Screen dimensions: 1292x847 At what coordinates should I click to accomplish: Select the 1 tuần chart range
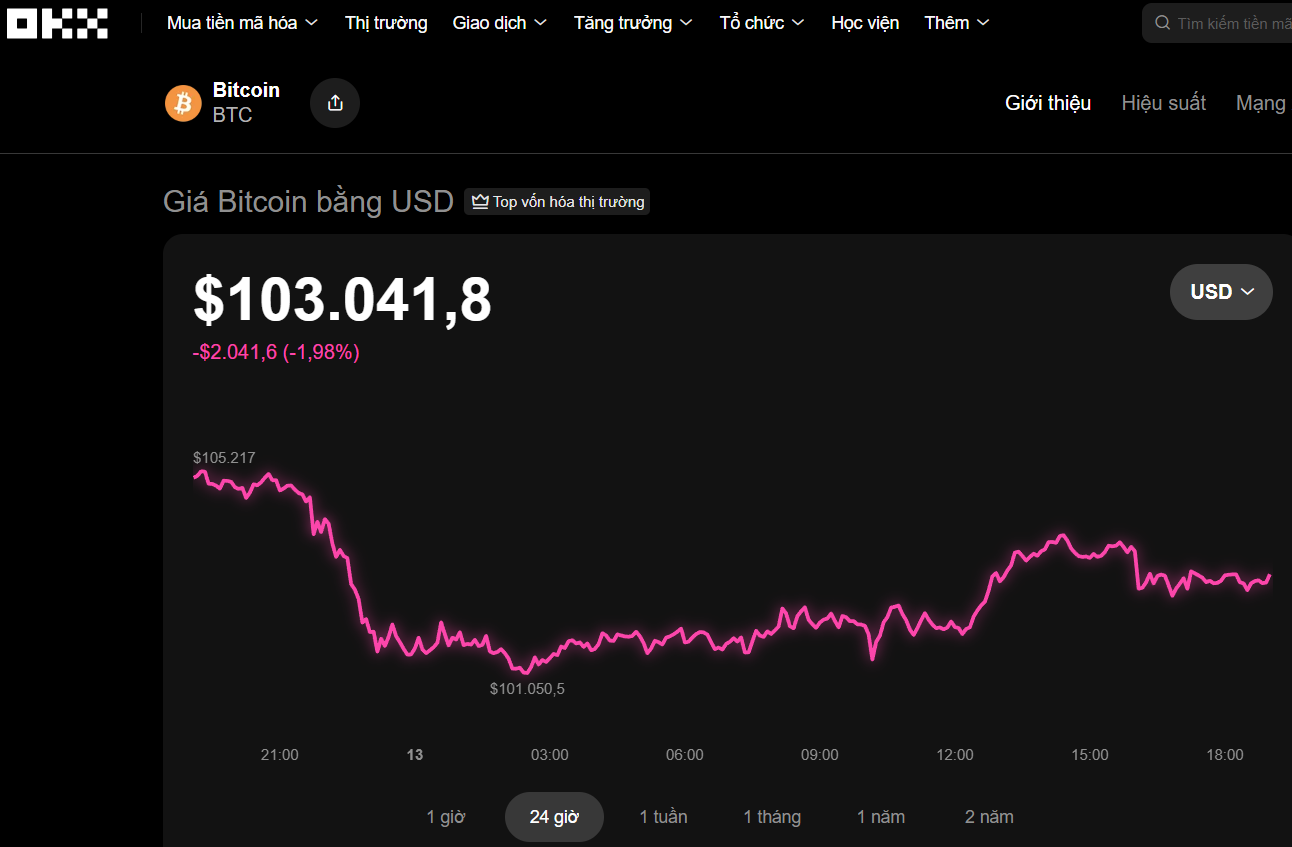[x=663, y=816]
